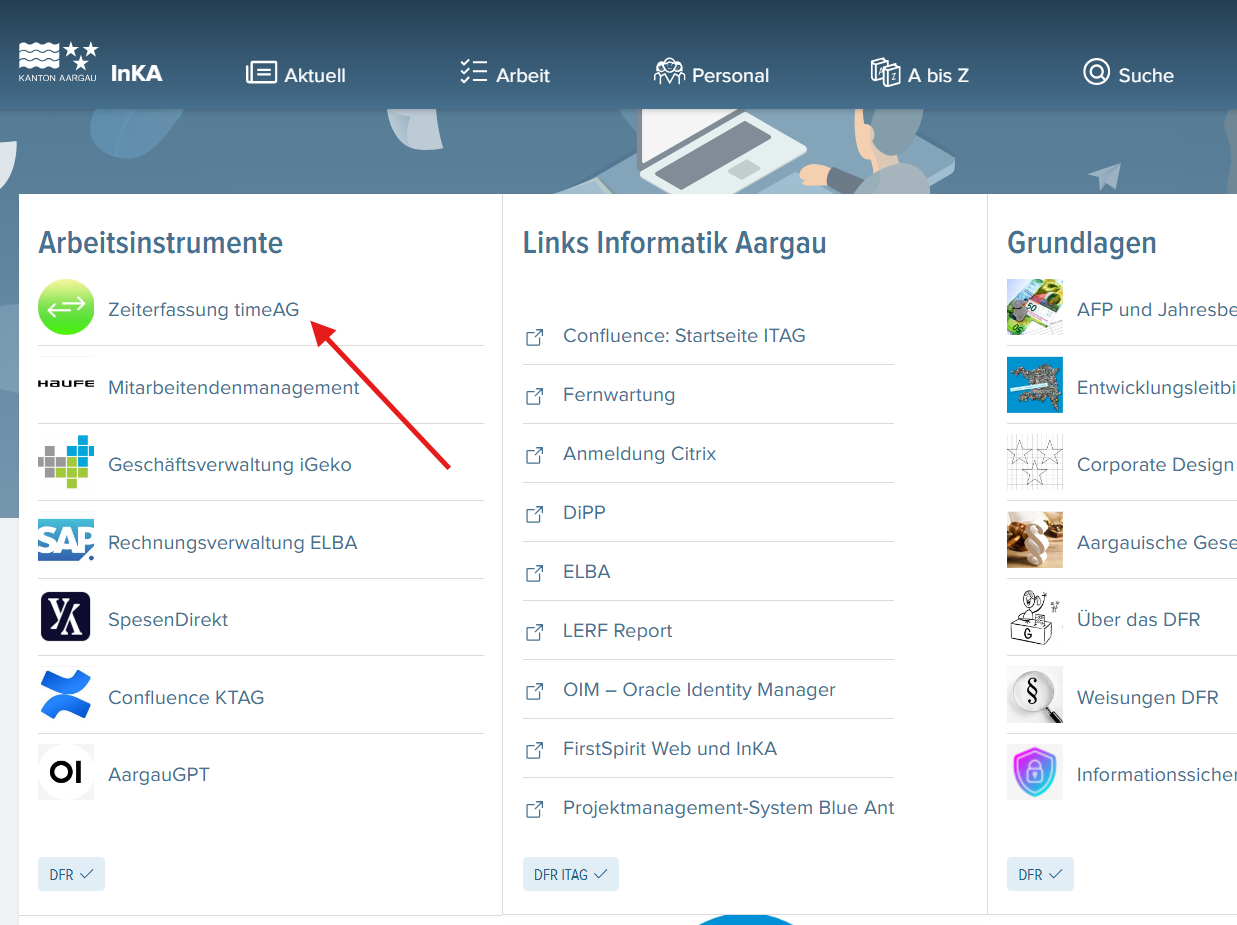Open Mitarbeitendenmanagement link
Screen dimensions: 1237x925
click(233, 387)
